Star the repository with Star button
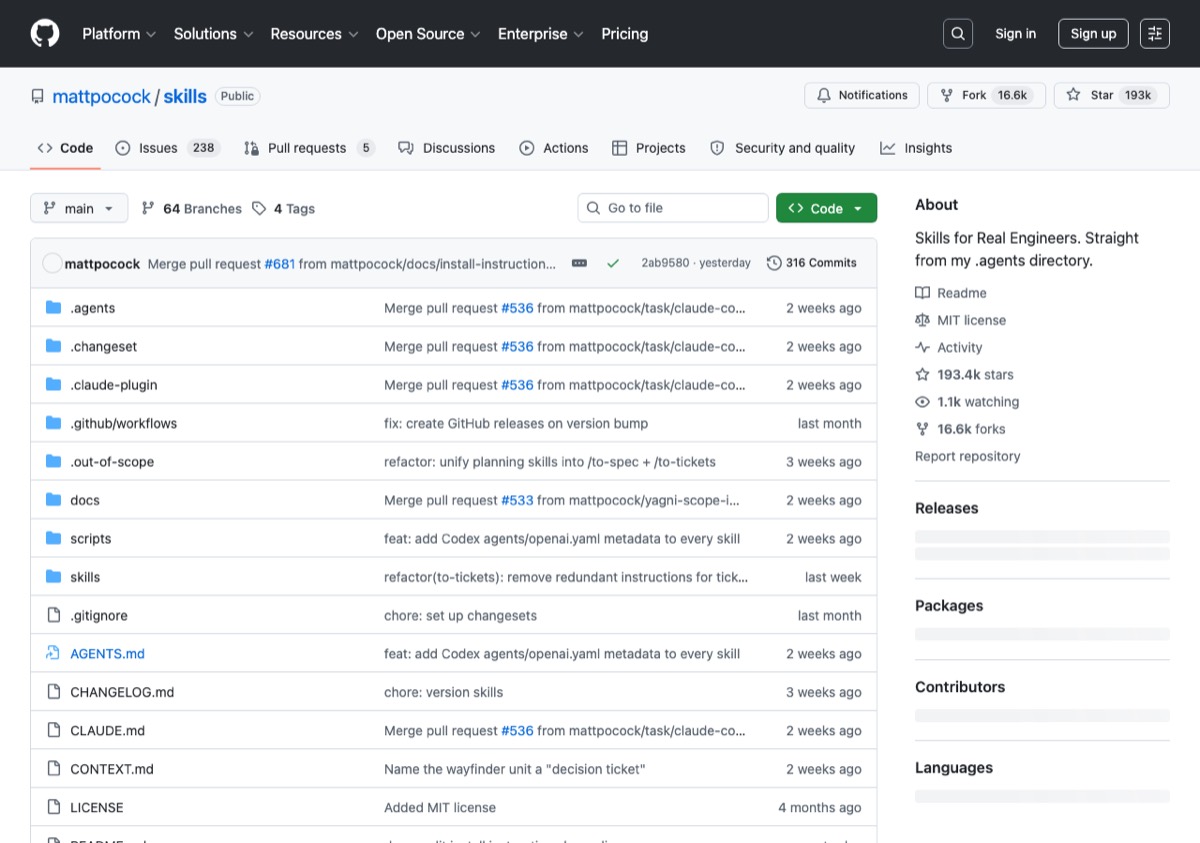Screen dimensions: 1200x843 coord(1112,95)
